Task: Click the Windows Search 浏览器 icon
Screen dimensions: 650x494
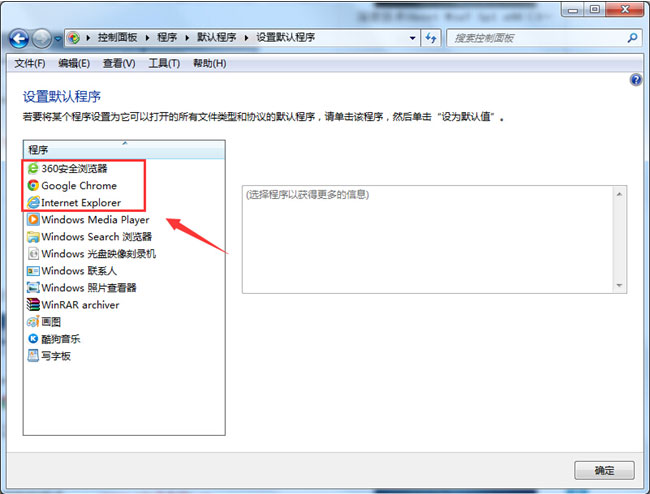Action: 33,237
